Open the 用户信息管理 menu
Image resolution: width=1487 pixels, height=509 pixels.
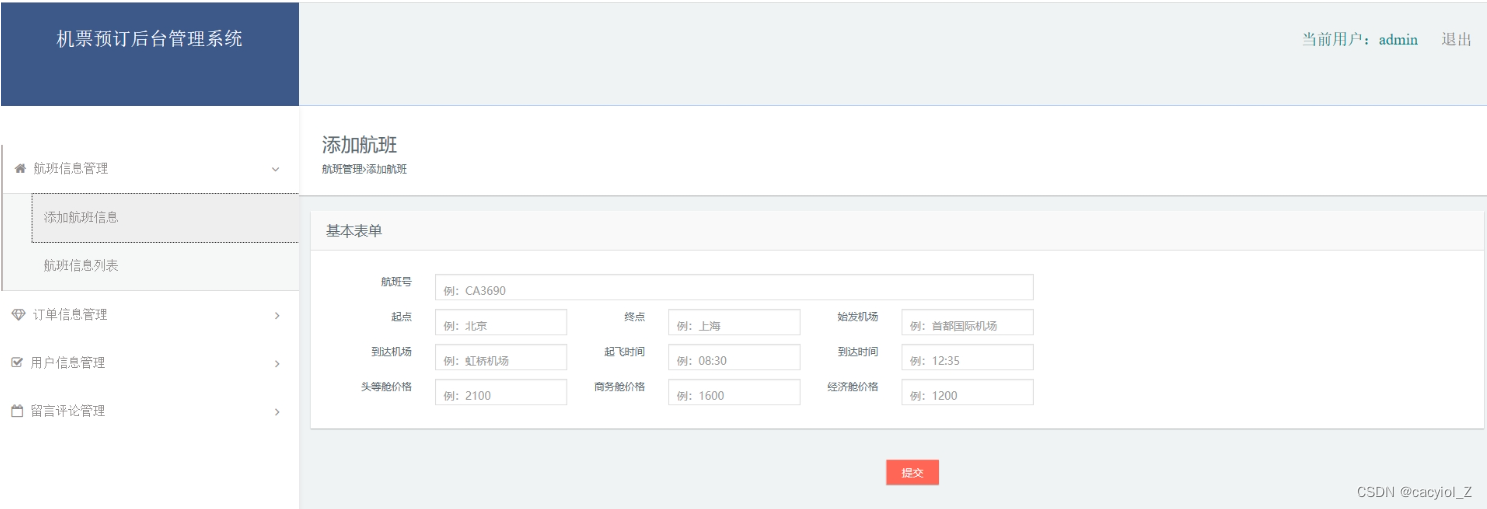tap(150, 363)
